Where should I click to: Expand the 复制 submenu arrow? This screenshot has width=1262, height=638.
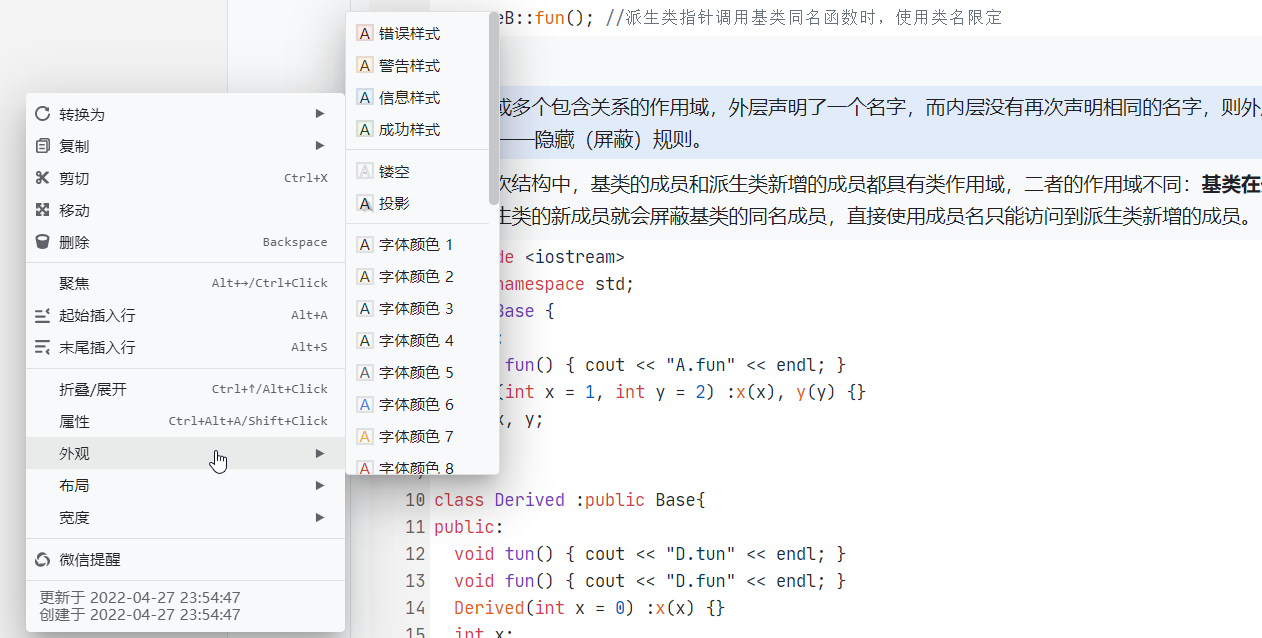click(320, 146)
